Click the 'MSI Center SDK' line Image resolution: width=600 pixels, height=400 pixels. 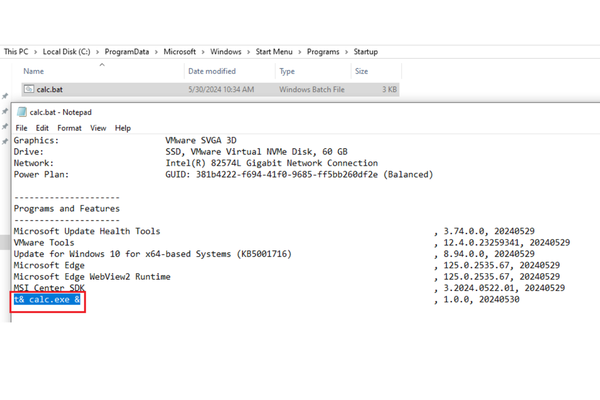(x=49, y=288)
